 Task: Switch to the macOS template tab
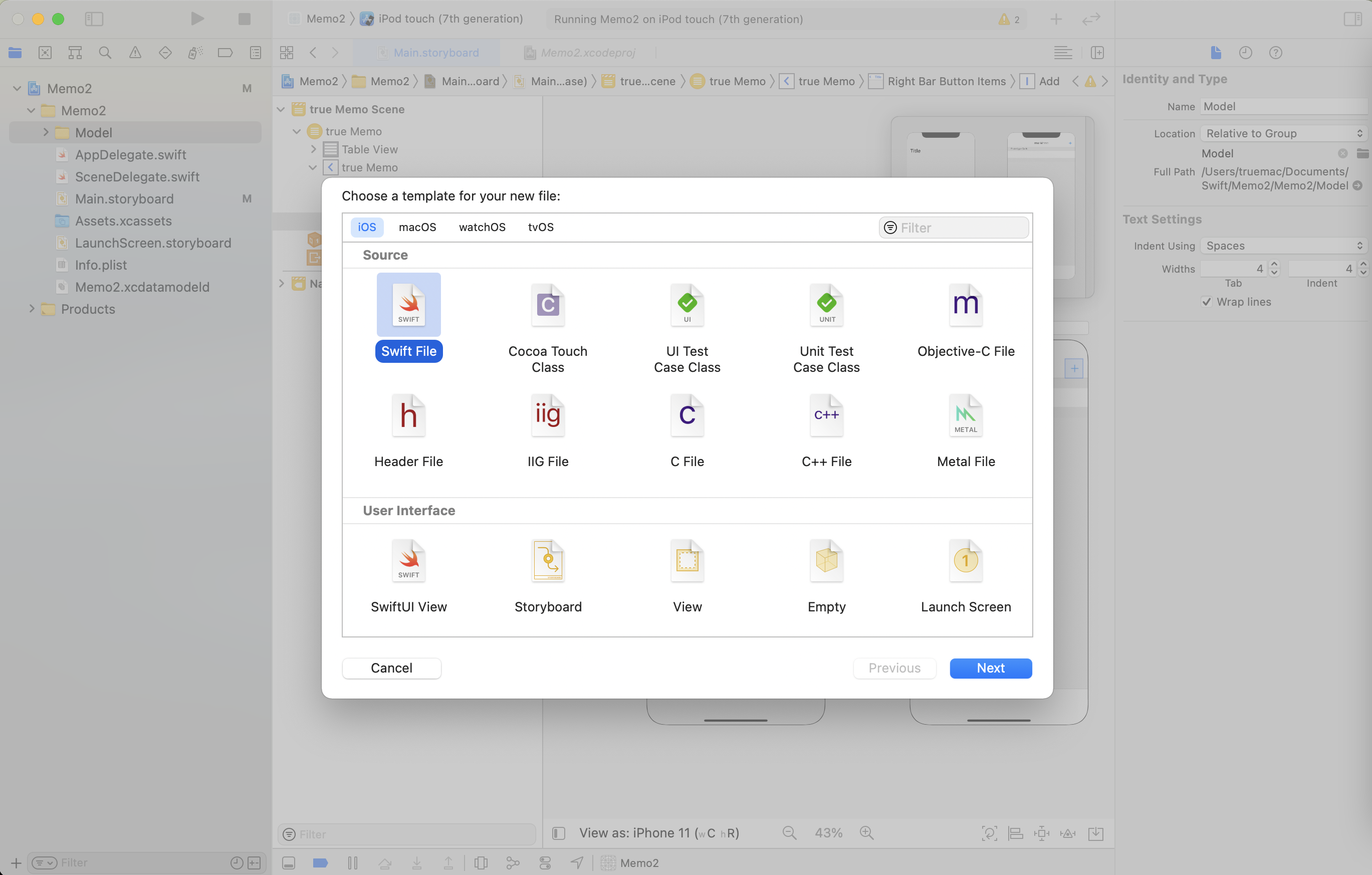coord(417,228)
